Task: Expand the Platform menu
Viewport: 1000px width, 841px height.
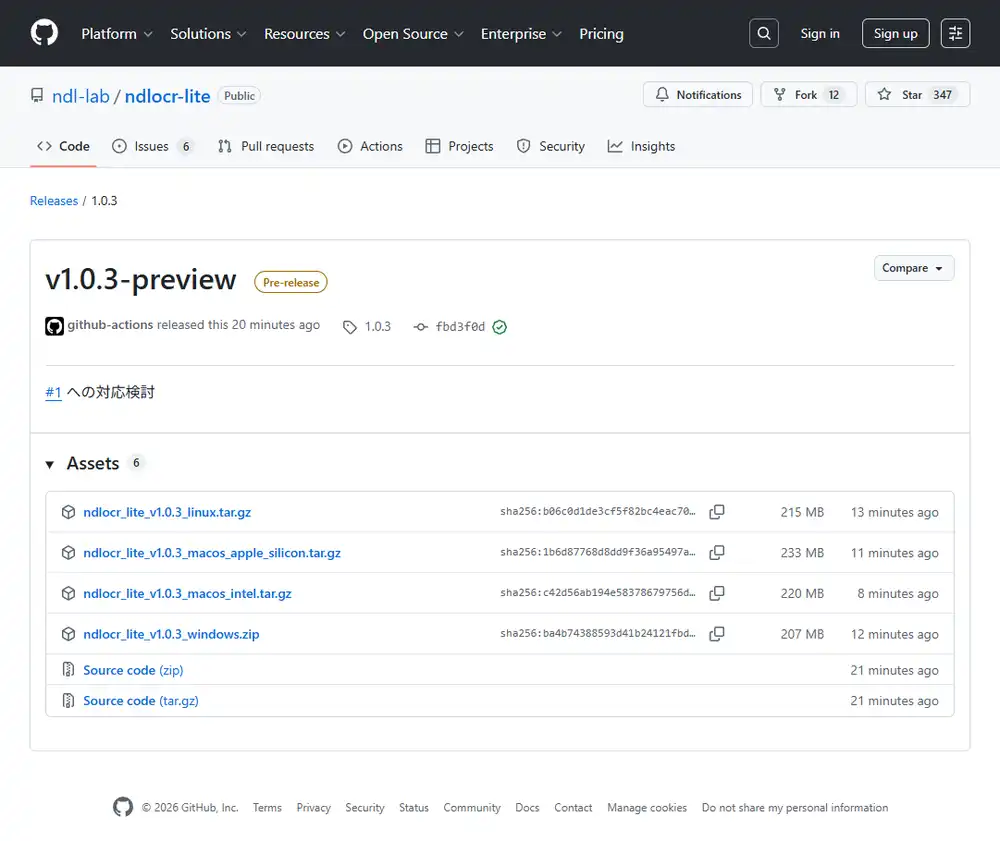Action: 116,34
